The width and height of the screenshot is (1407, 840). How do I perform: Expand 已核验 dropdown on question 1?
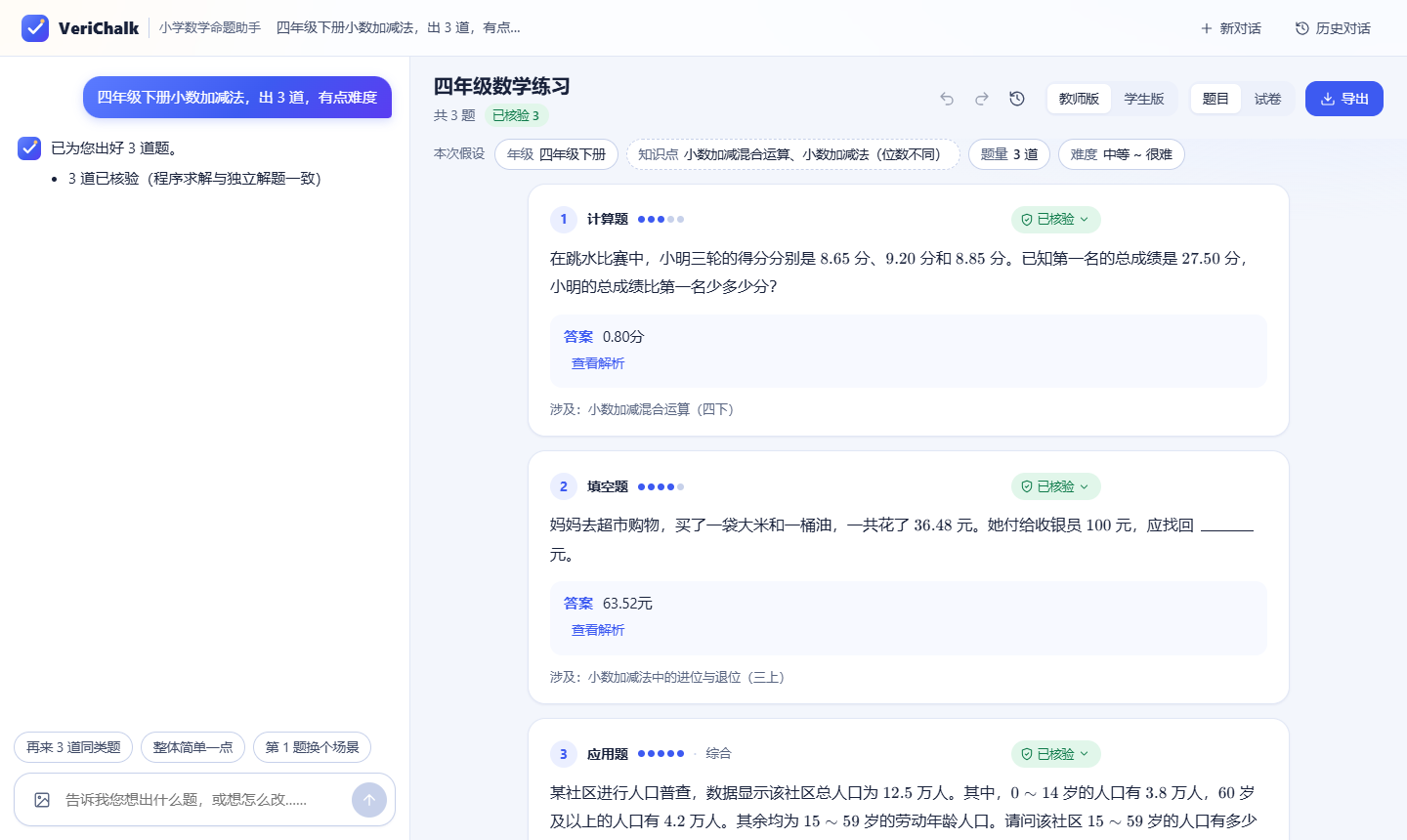click(x=1055, y=220)
